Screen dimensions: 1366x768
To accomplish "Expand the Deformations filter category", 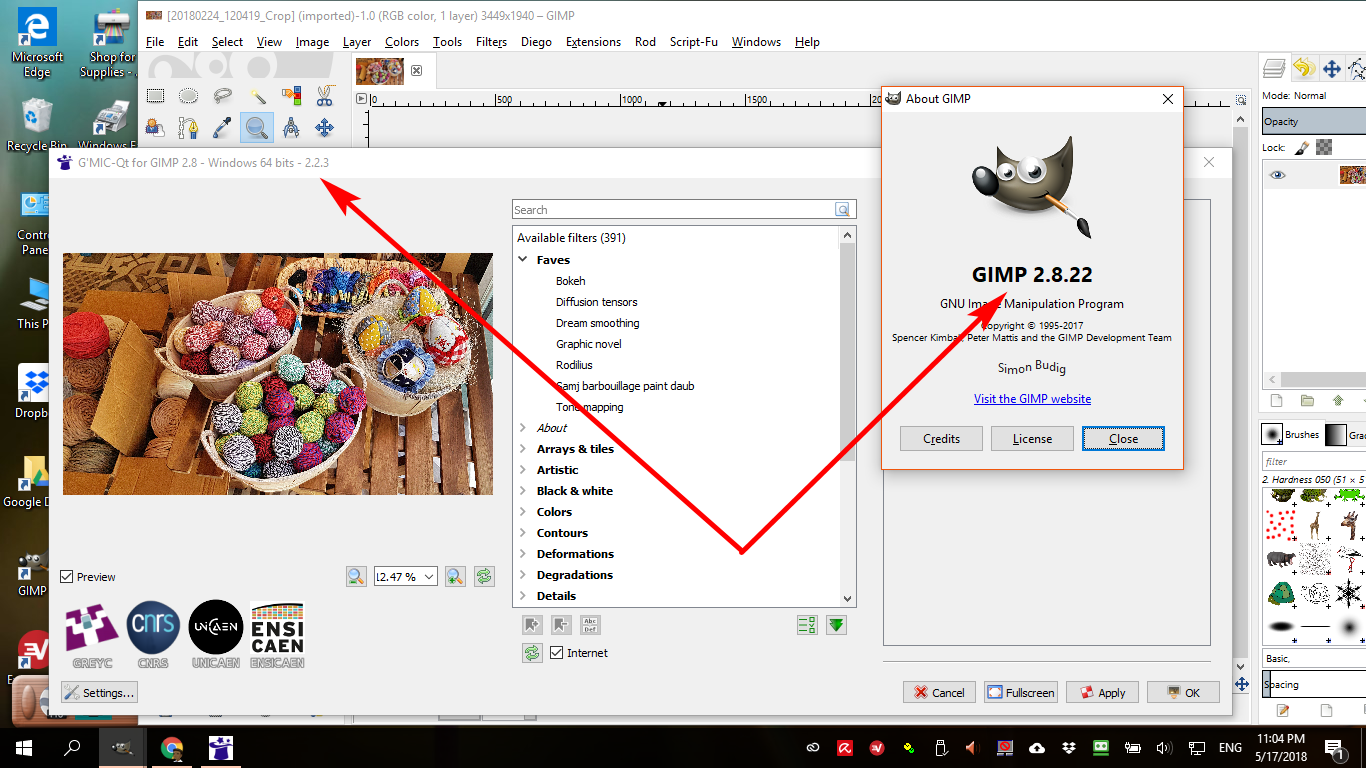I will (x=523, y=554).
